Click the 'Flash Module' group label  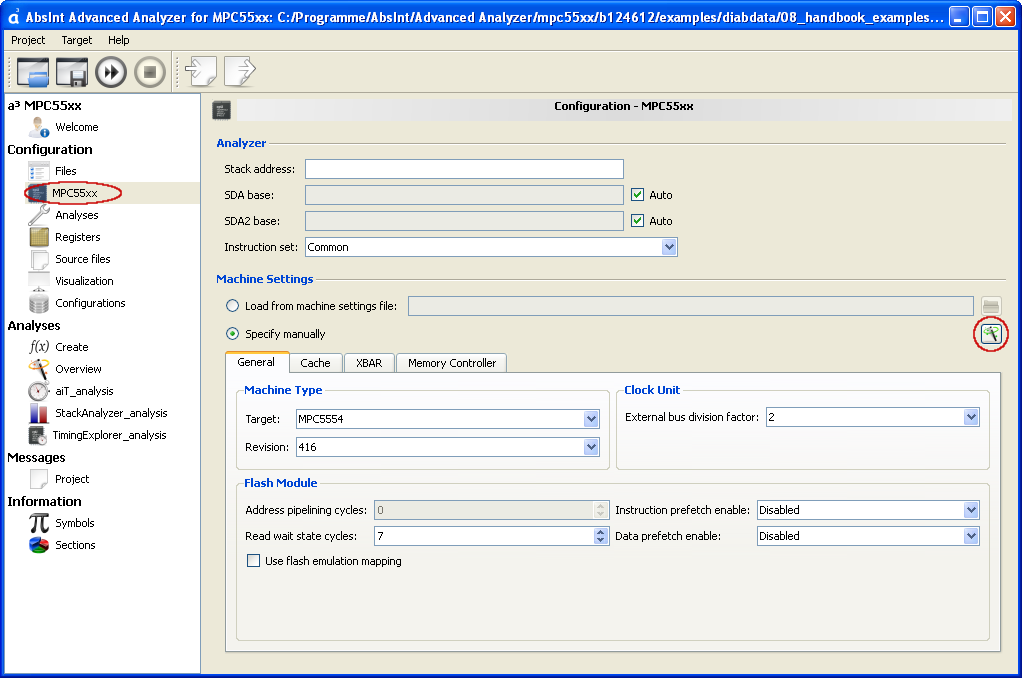(280, 483)
